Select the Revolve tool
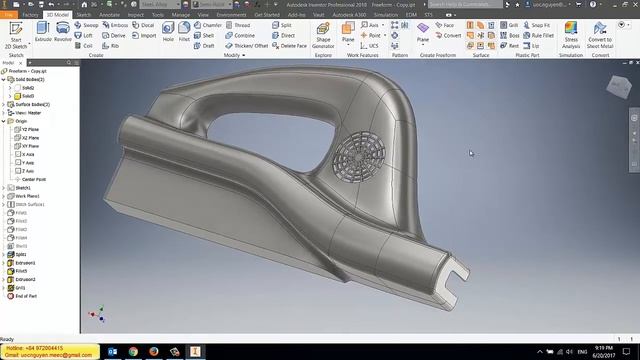The height and width of the screenshot is (360, 640). pos(62,32)
